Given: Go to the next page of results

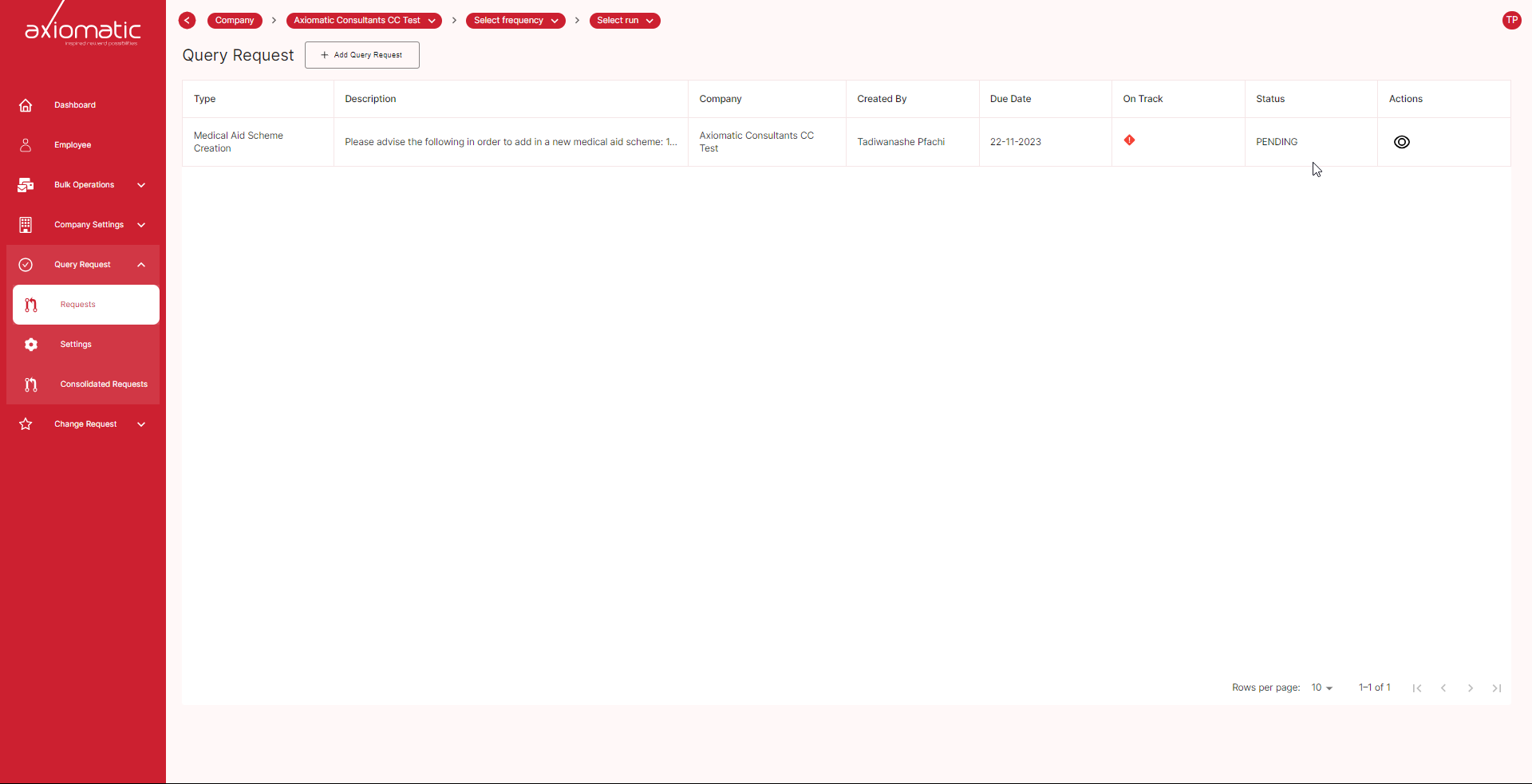Looking at the screenshot, I should pos(1470,687).
